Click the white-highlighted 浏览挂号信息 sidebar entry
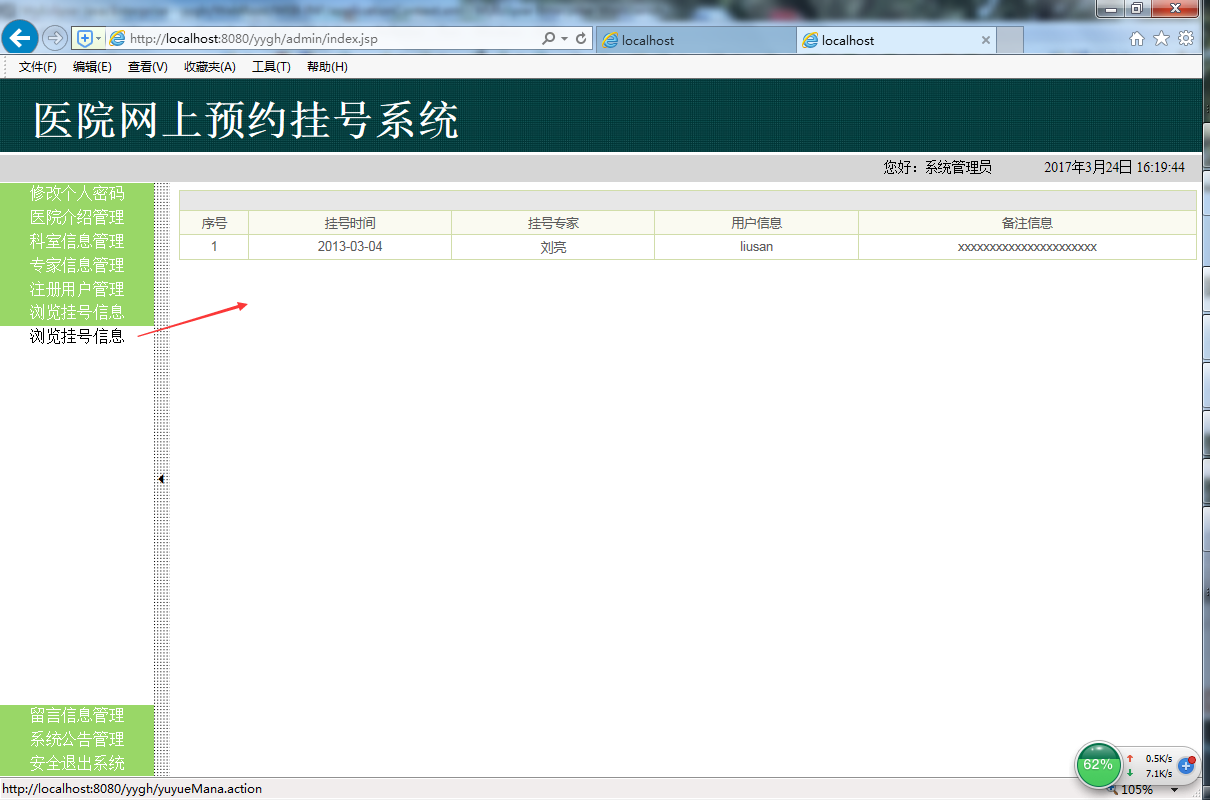Screen dimensions: 1210x800 77,337
